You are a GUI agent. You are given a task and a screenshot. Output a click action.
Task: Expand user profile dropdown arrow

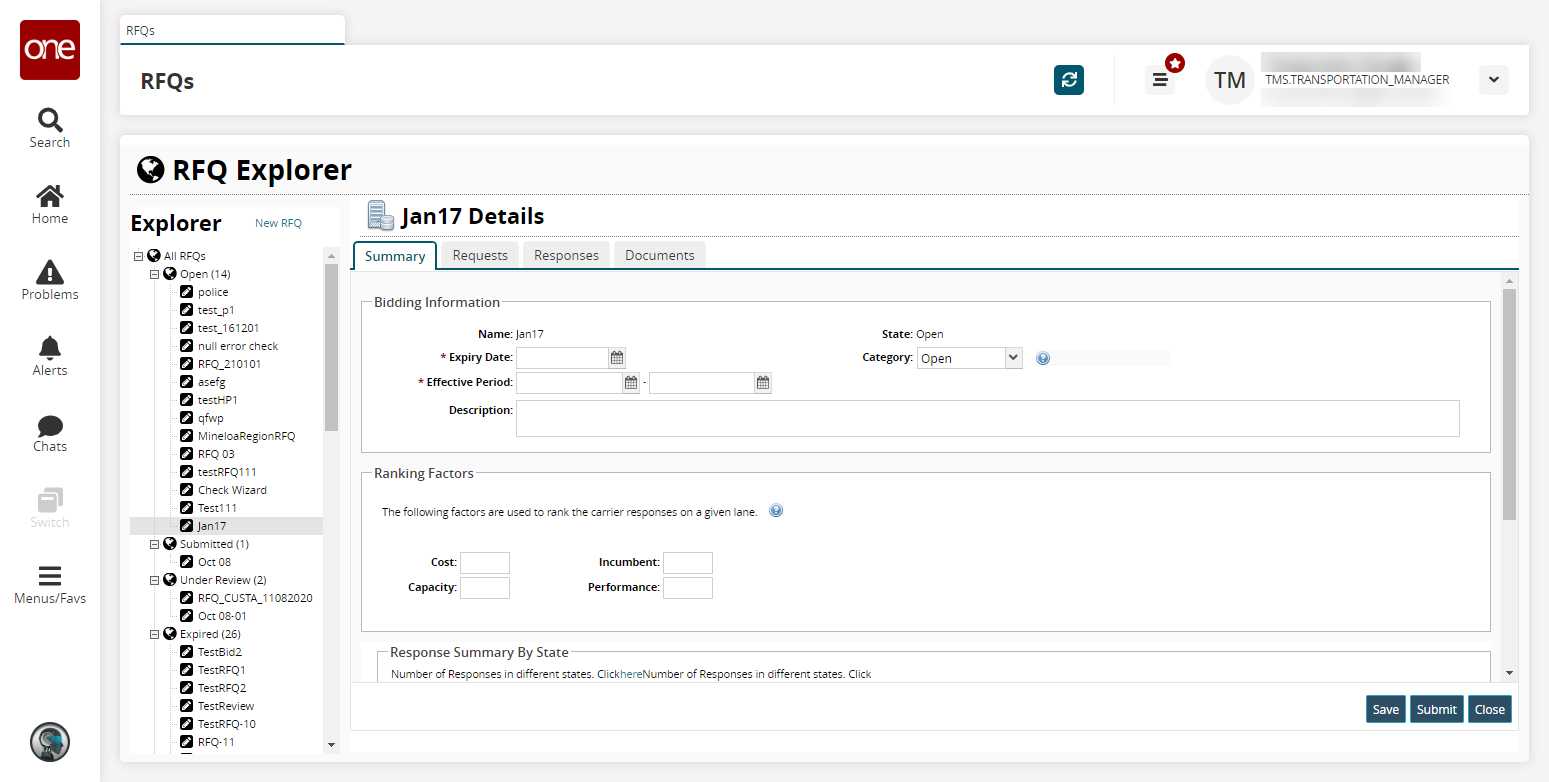pyautogui.click(x=1493, y=80)
